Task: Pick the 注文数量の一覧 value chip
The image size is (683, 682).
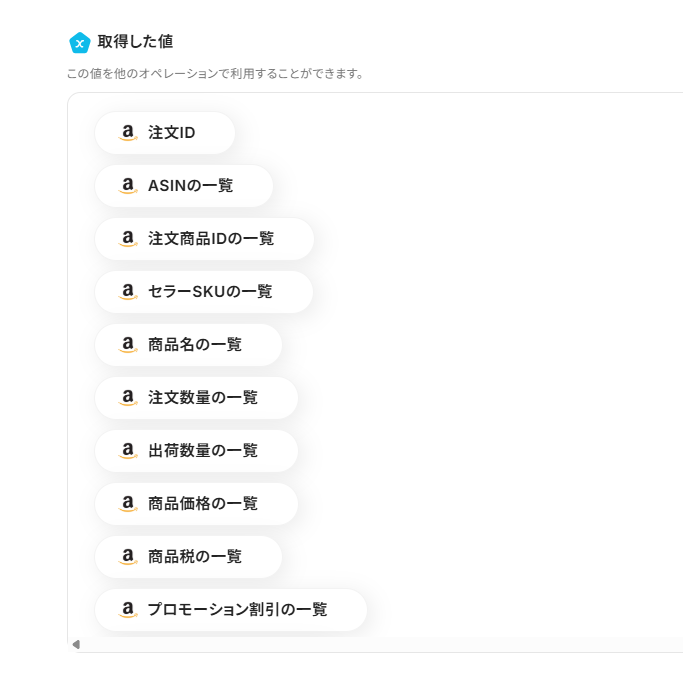Action: point(196,398)
